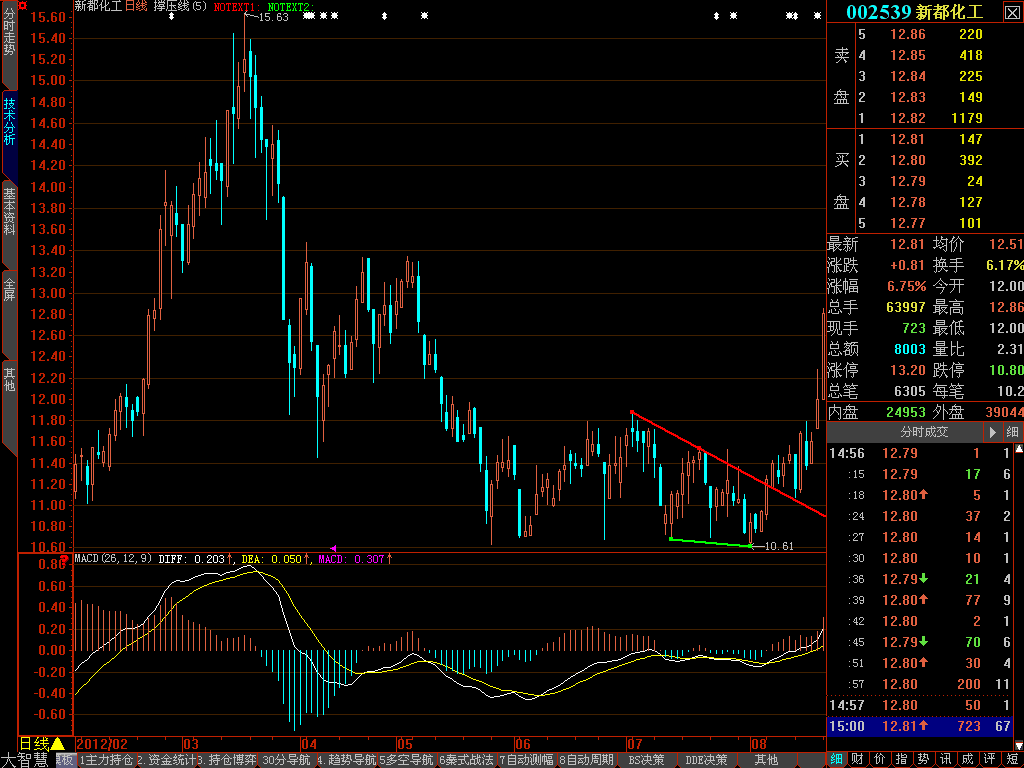The height and width of the screenshot is (768, 1024).
Task: Click the 总手 value 63997
Action: tap(906, 307)
